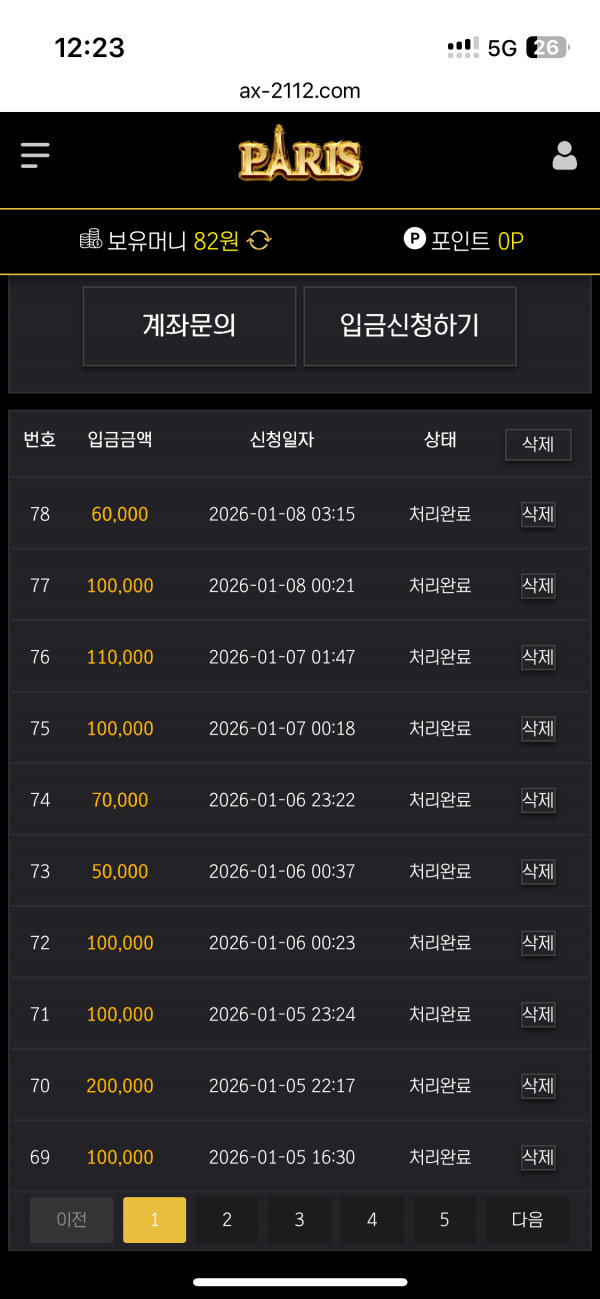Image resolution: width=600 pixels, height=1299 pixels.
Task: Go to page 2 of deposits
Action: (x=227, y=1219)
